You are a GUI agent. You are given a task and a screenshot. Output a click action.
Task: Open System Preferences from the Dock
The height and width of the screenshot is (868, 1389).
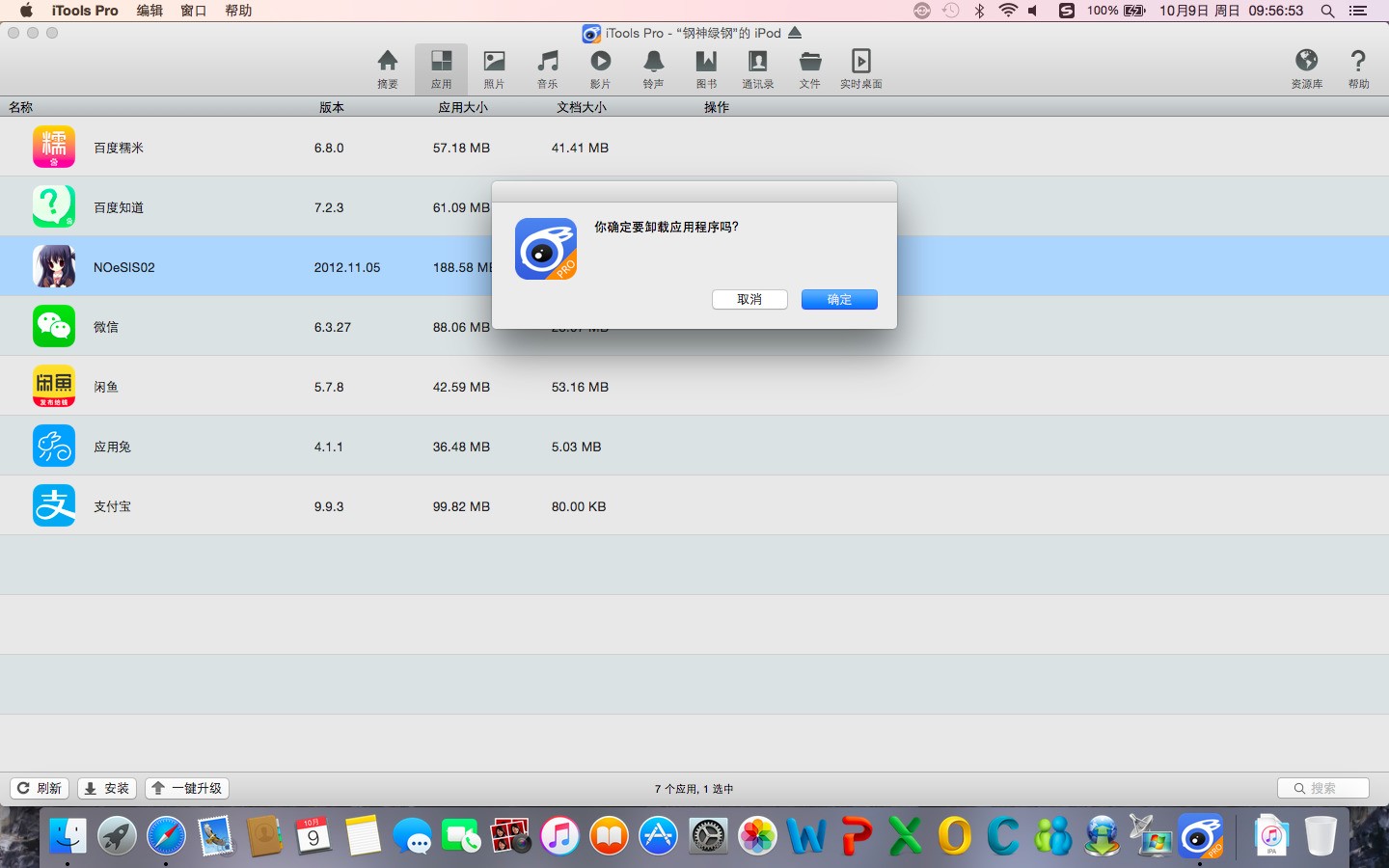708,835
